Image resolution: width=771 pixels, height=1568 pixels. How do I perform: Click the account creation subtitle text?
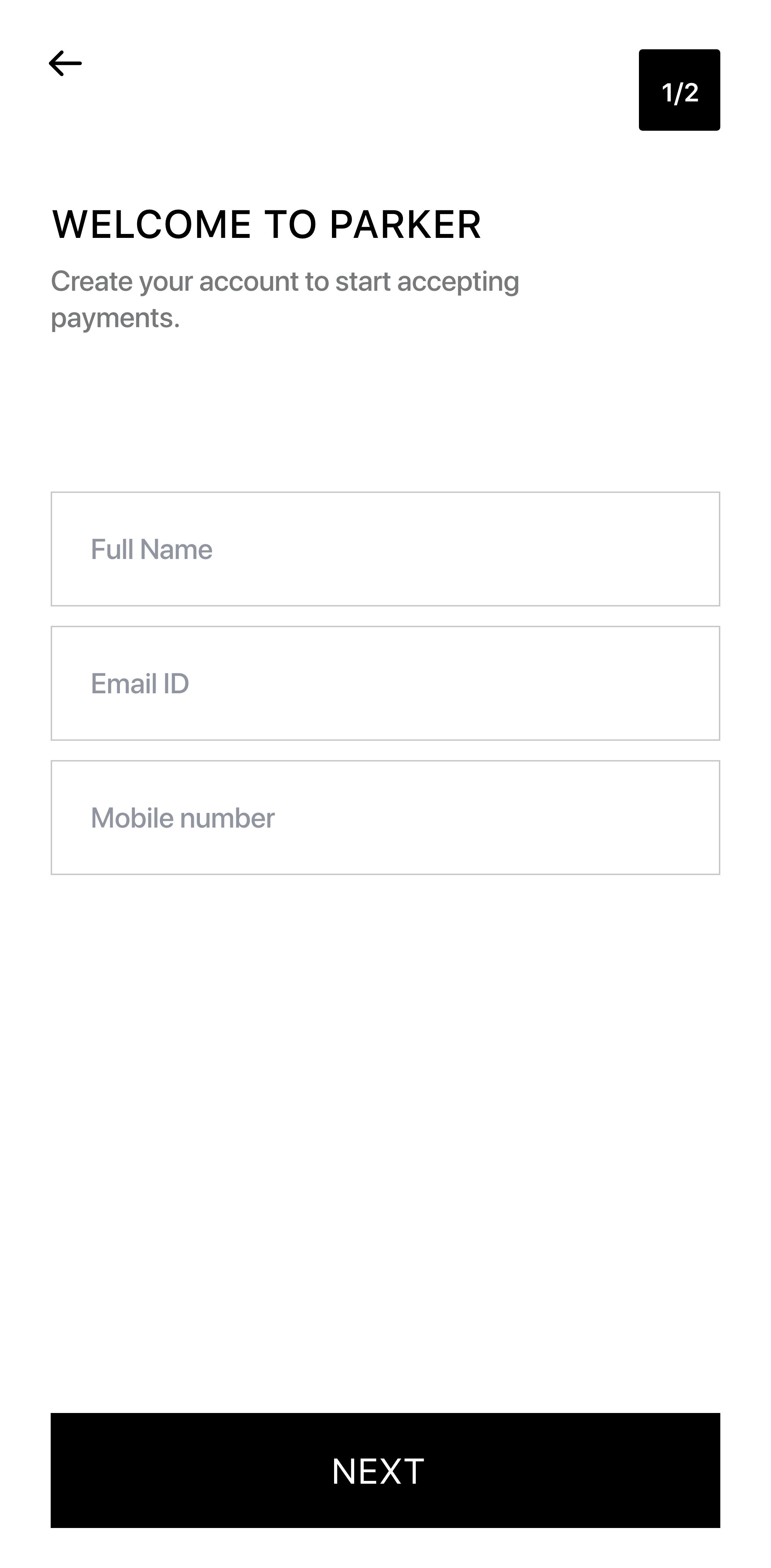point(285,282)
